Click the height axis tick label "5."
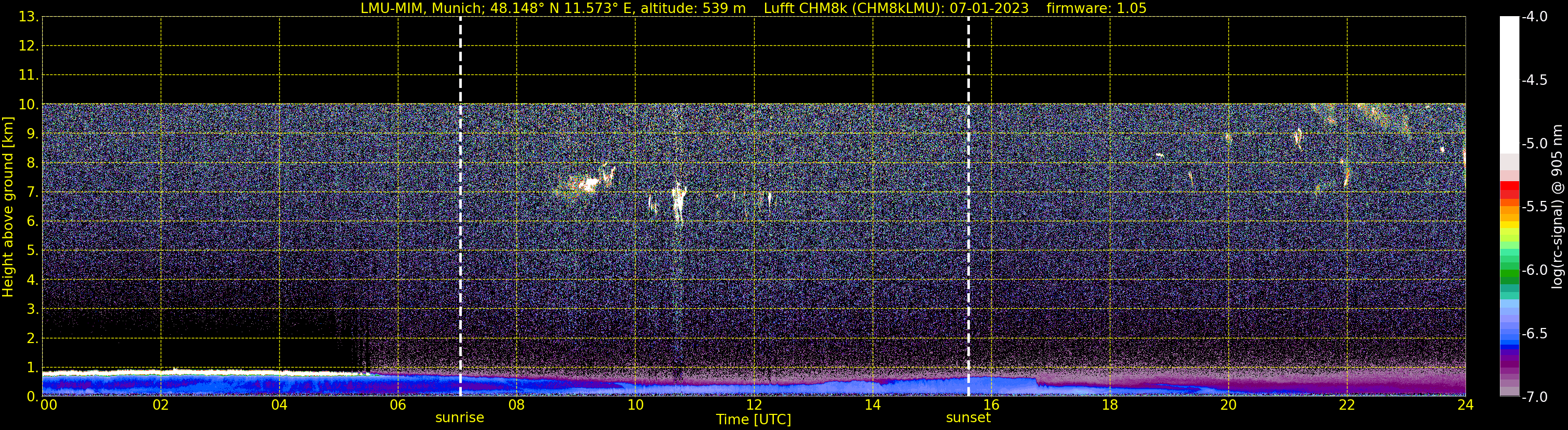Viewport: 1568px width, 430px height. [x=32, y=250]
